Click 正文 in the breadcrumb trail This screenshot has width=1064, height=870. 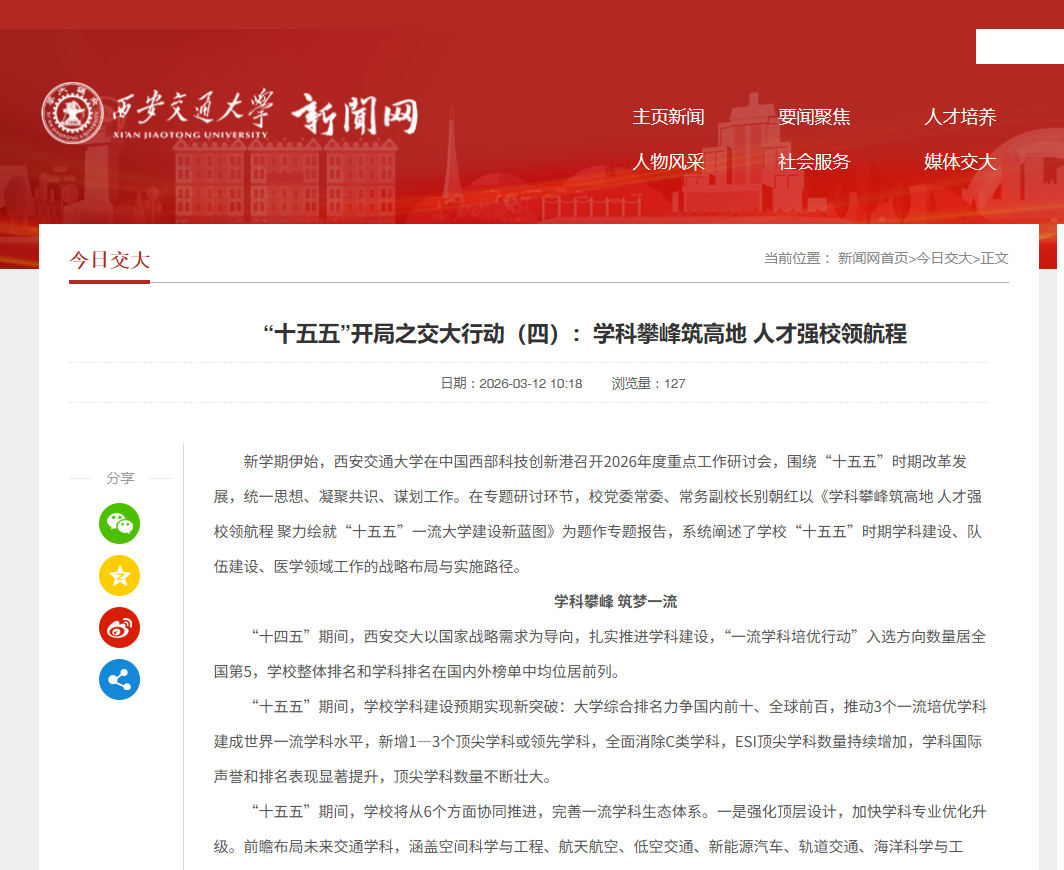tap(994, 258)
